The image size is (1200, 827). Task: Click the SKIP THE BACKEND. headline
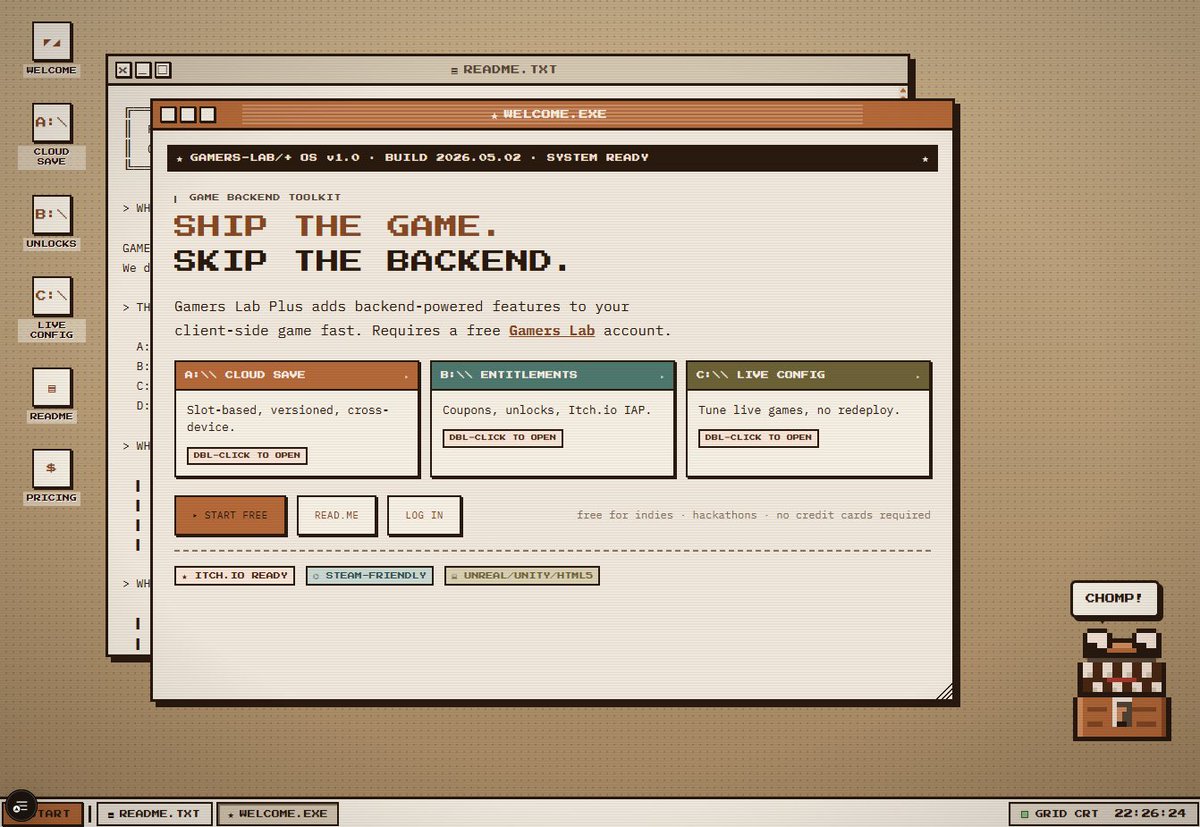(x=371, y=261)
